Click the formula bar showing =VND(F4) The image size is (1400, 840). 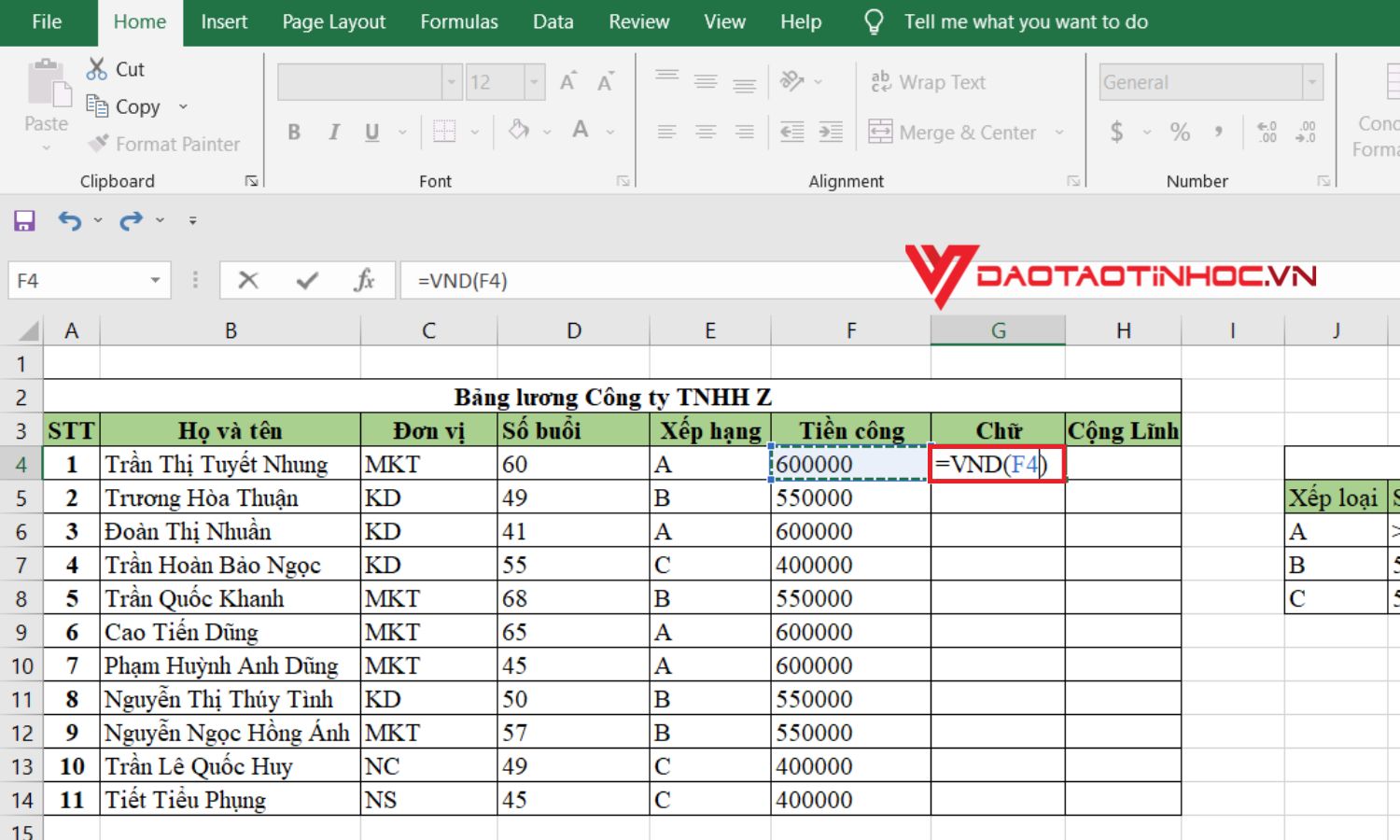click(653, 280)
